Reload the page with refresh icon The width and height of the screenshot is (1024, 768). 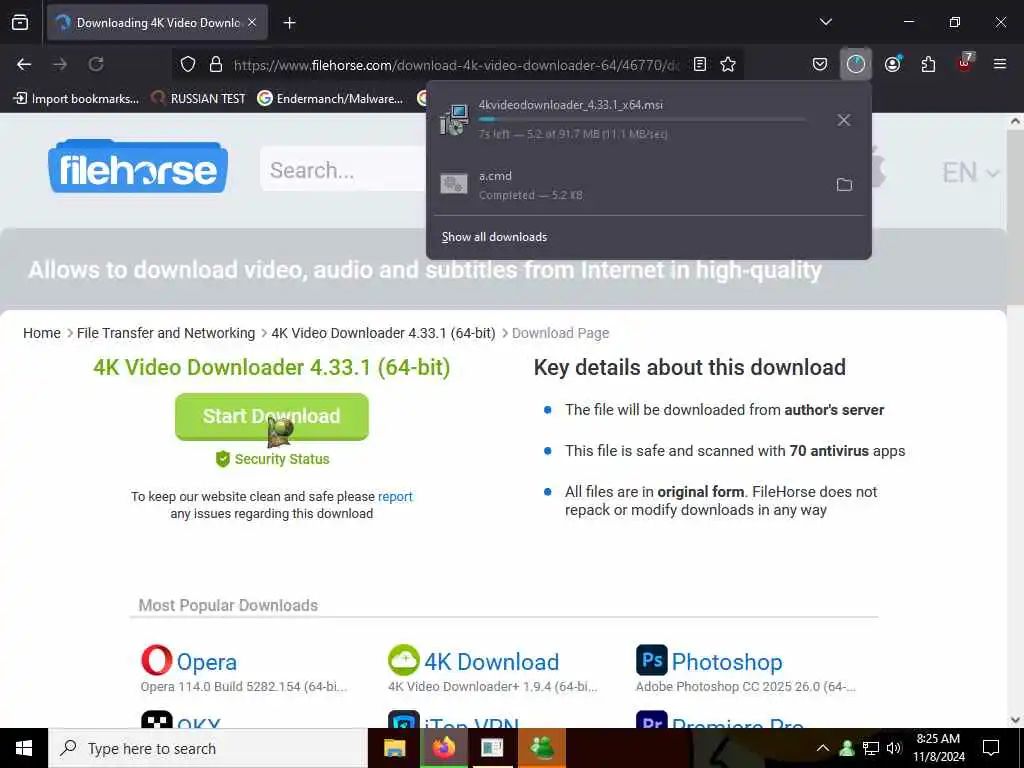coord(96,64)
